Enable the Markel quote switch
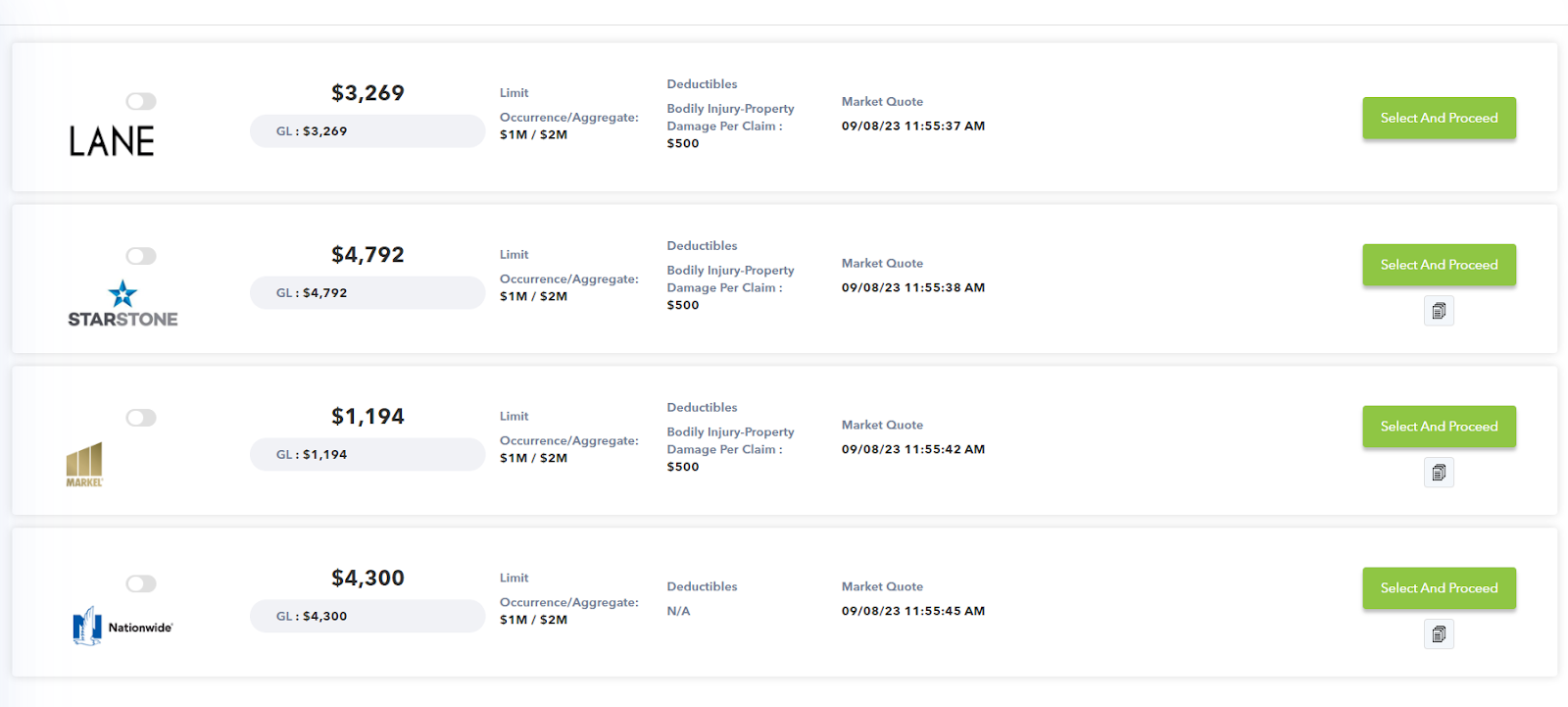This screenshot has height=707, width=1568. click(141, 418)
